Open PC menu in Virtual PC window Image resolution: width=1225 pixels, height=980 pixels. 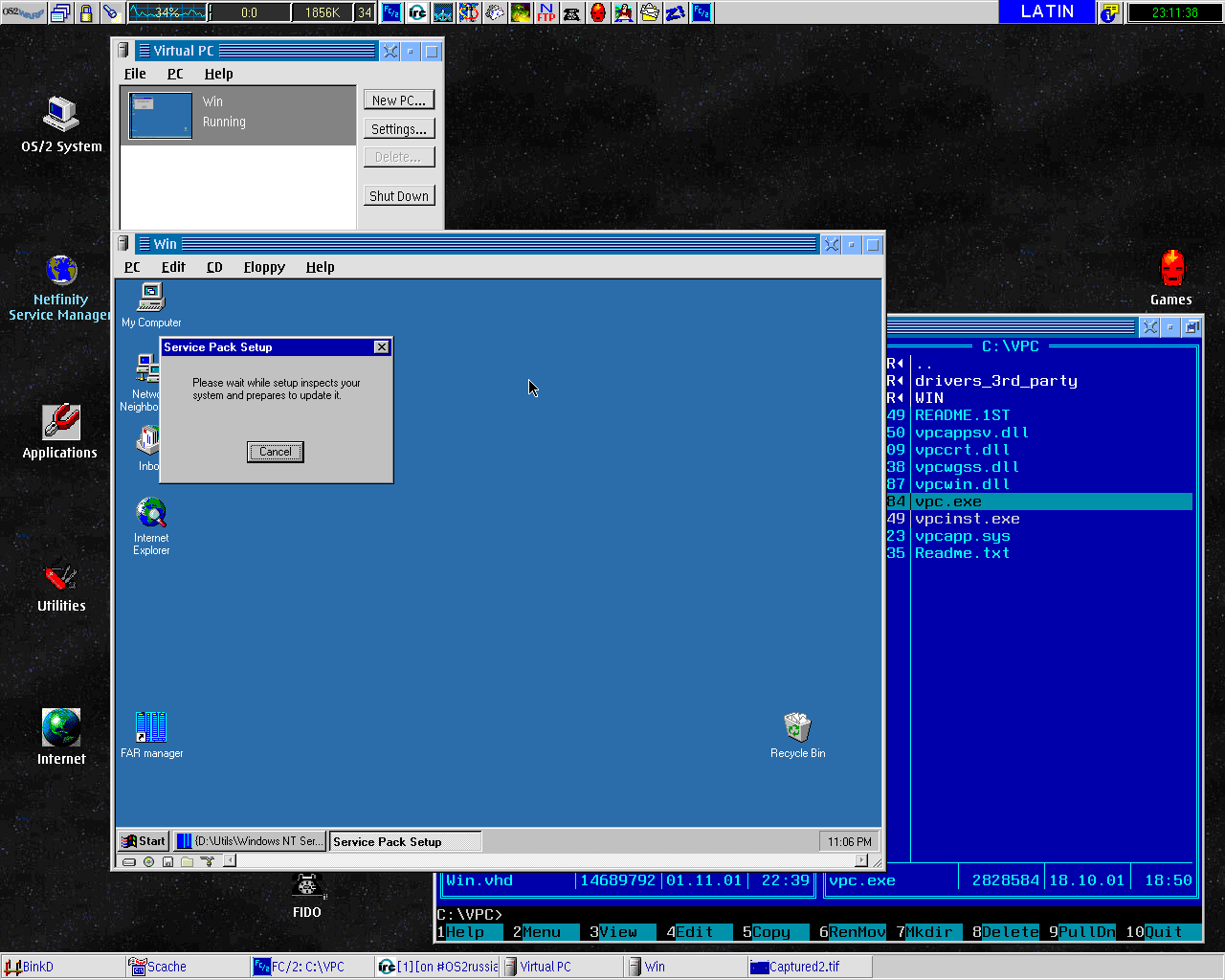tap(175, 74)
